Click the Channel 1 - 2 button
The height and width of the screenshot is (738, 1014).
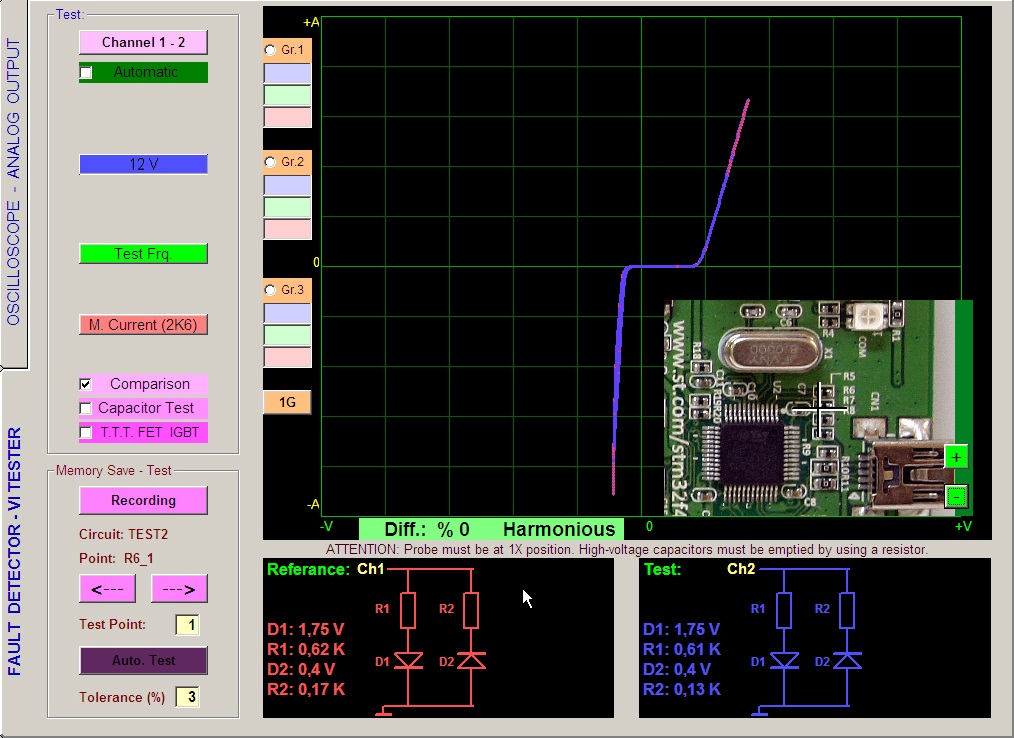pyautogui.click(x=143, y=42)
